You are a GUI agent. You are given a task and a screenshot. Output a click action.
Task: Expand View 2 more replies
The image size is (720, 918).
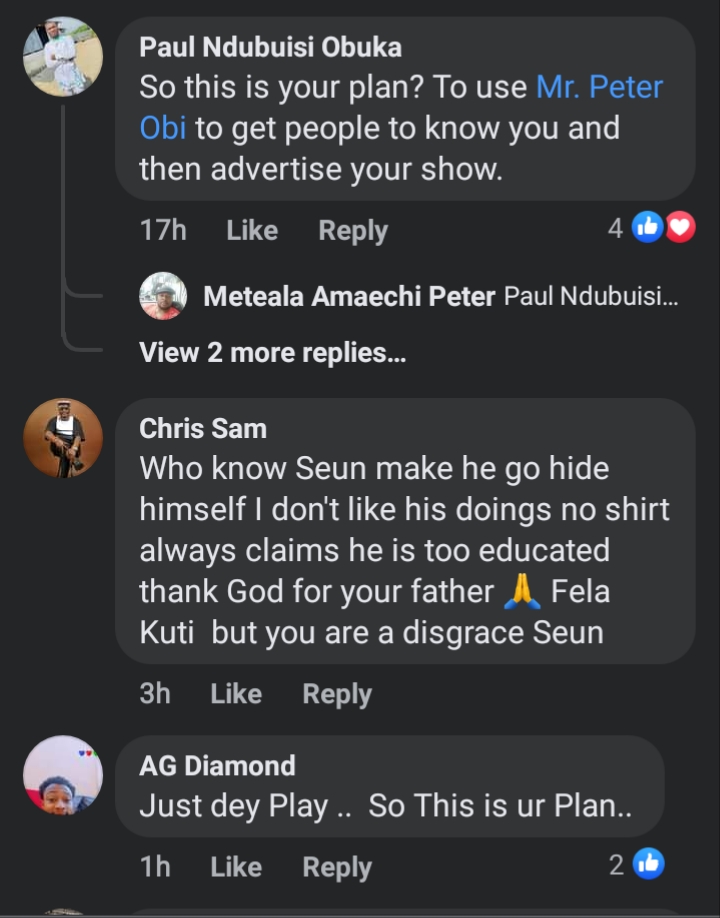[272, 352]
